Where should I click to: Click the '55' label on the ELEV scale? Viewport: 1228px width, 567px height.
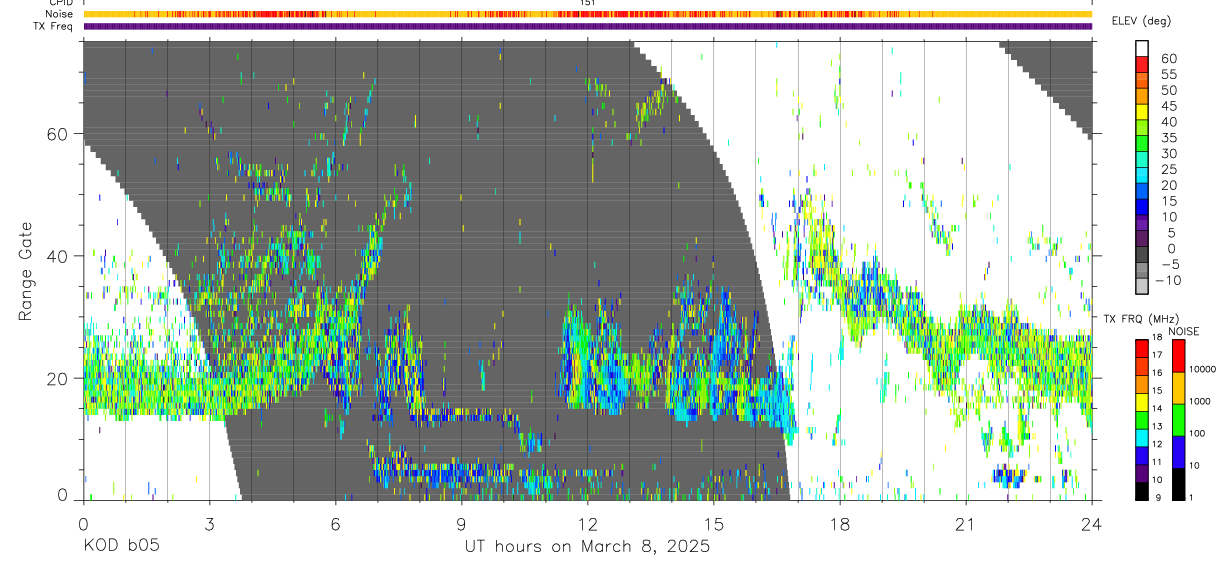(1169, 75)
